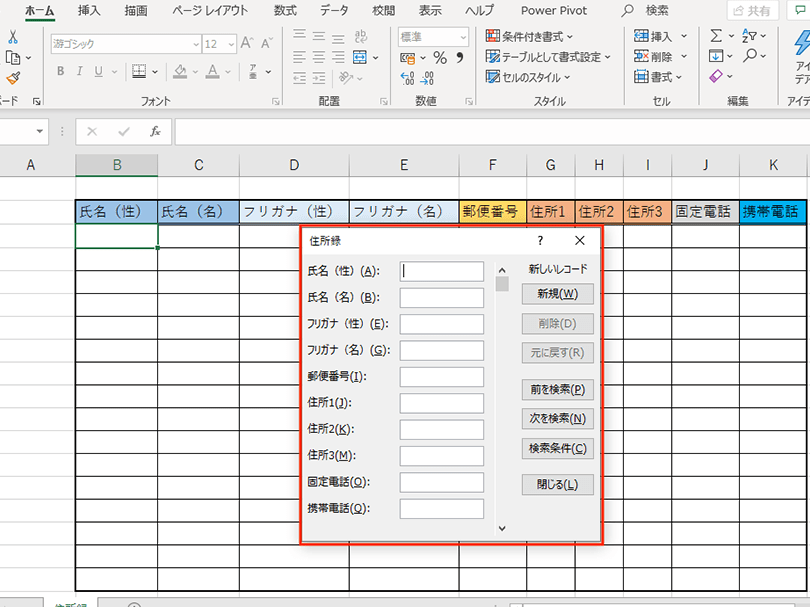Open the font name dropdown 游ゴシック
Viewport: 810px width, 607px height.
coord(196,44)
